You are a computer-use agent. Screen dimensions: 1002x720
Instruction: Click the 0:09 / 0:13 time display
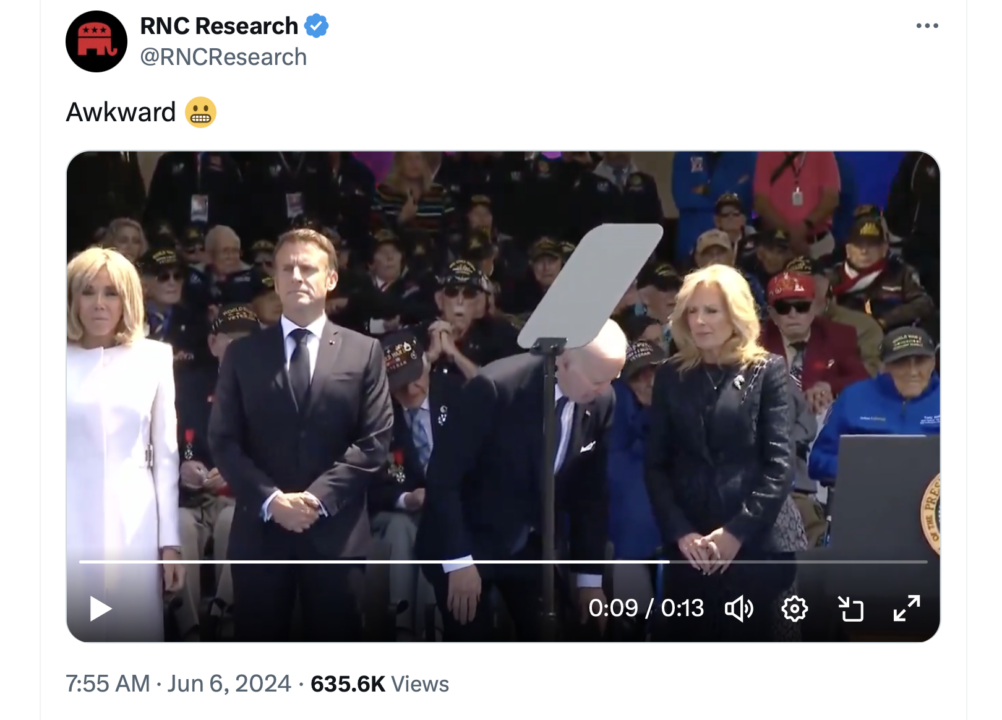(646, 608)
